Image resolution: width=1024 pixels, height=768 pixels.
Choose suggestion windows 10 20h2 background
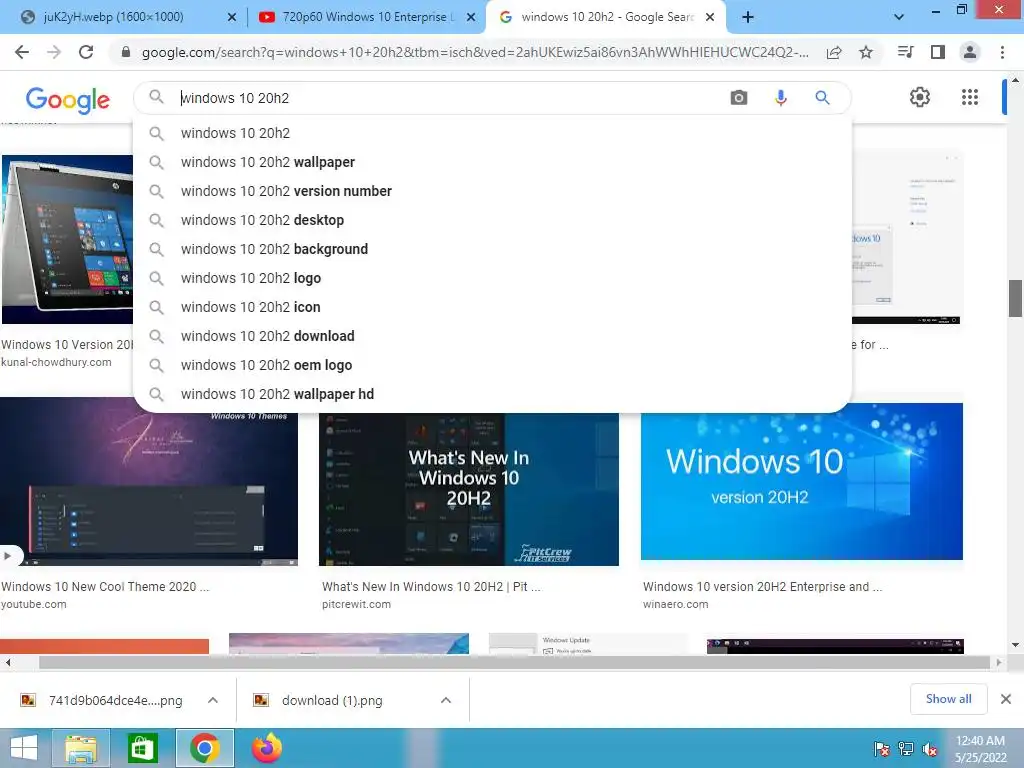[x=492, y=249]
